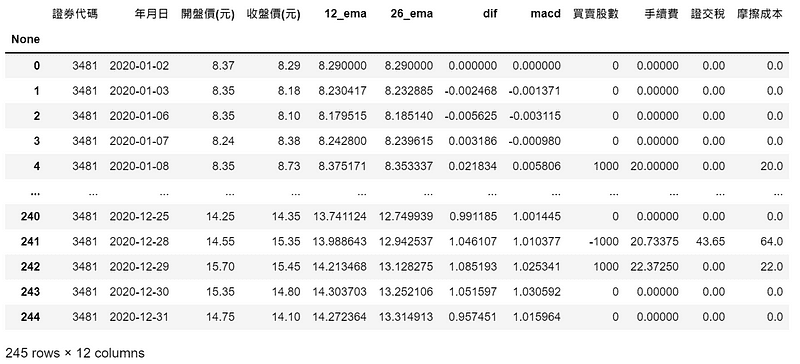Click macd value -0.003115

(x=534, y=116)
